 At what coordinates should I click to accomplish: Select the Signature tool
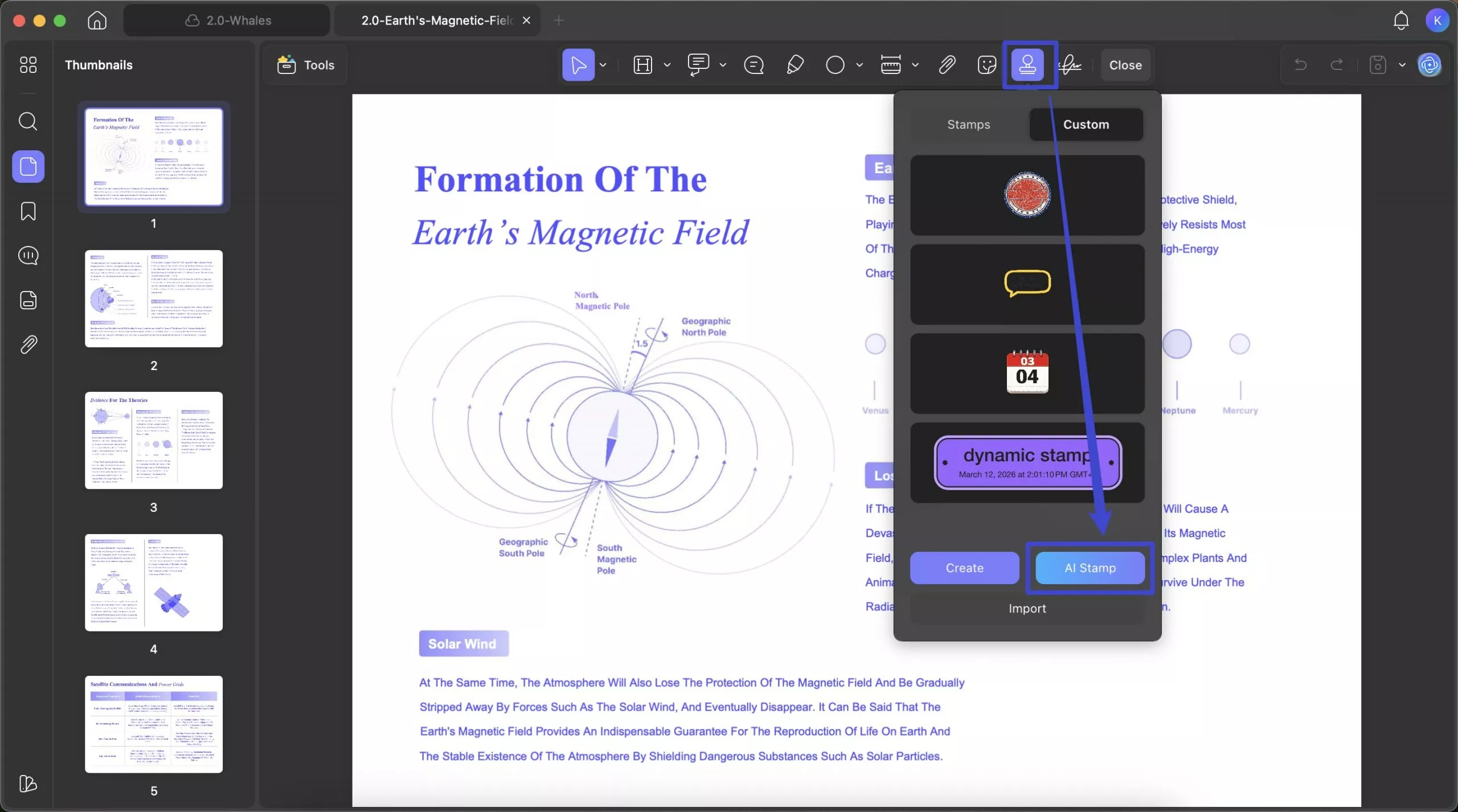point(1070,64)
